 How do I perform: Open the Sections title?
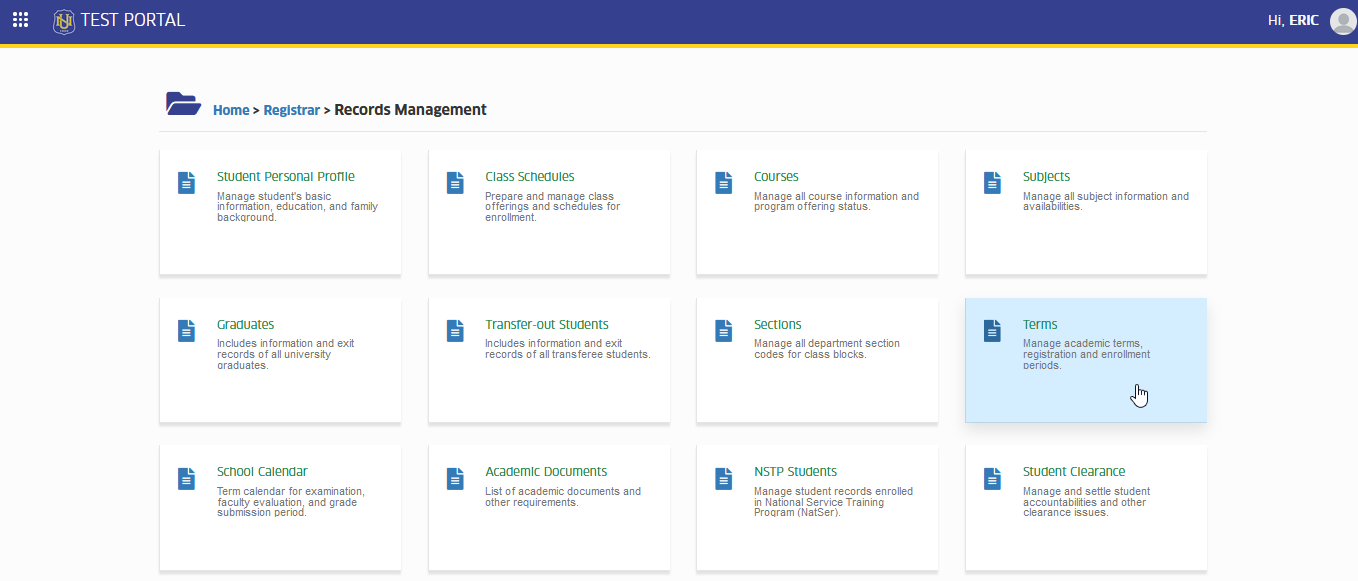pyautogui.click(x=778, y=325)
